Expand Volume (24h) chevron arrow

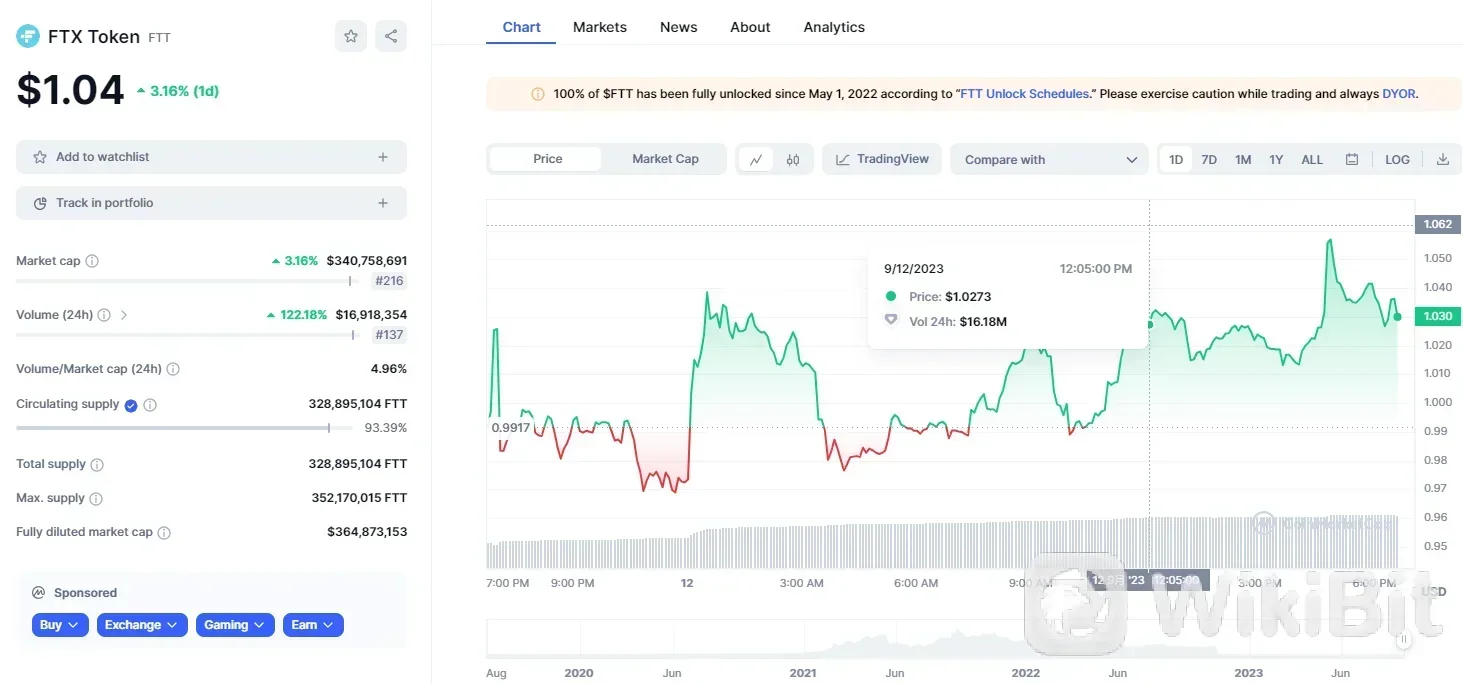tap(124, 315)
